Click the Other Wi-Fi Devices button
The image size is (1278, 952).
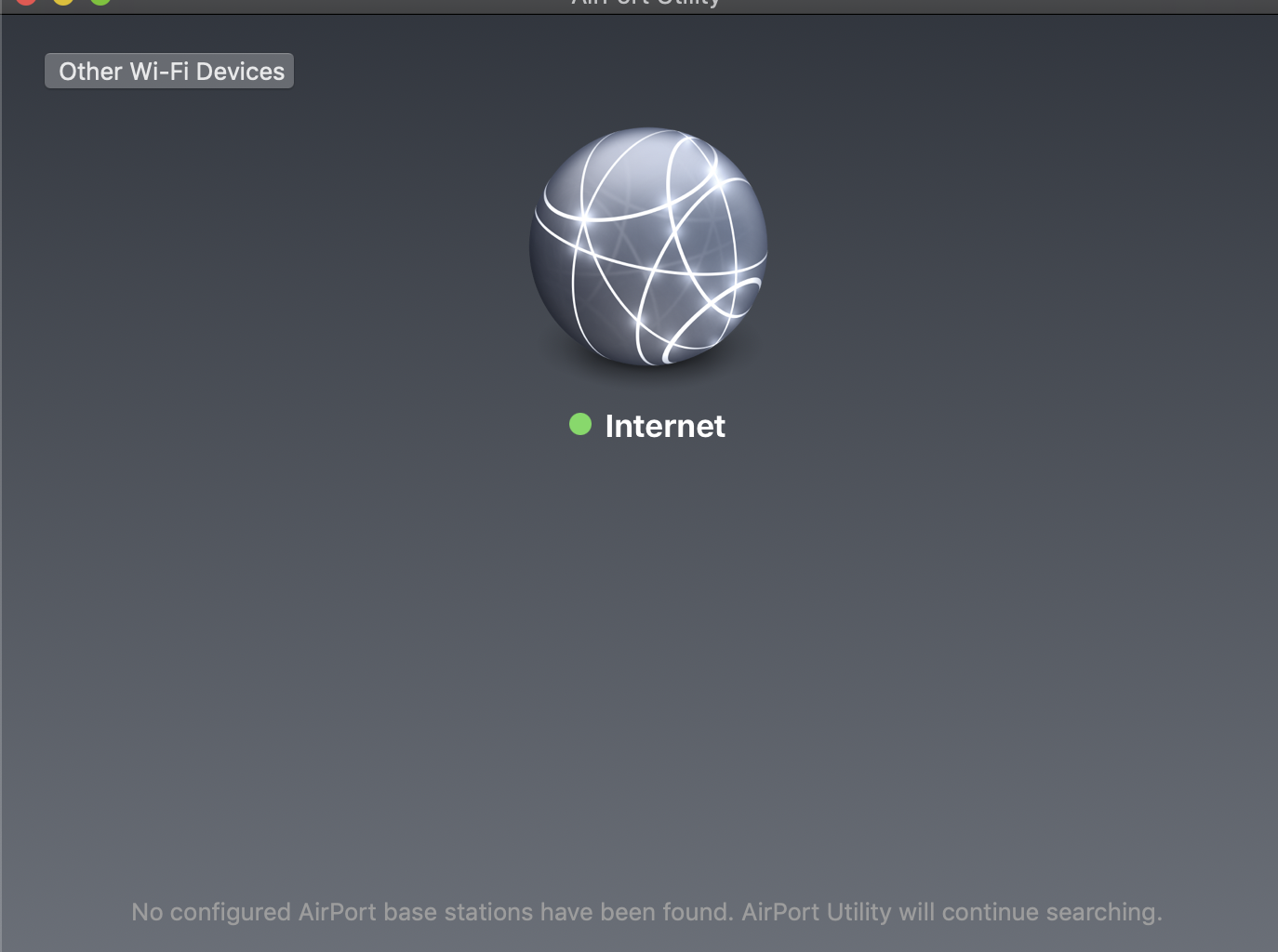pyautogui.click(x=169, y=71)
